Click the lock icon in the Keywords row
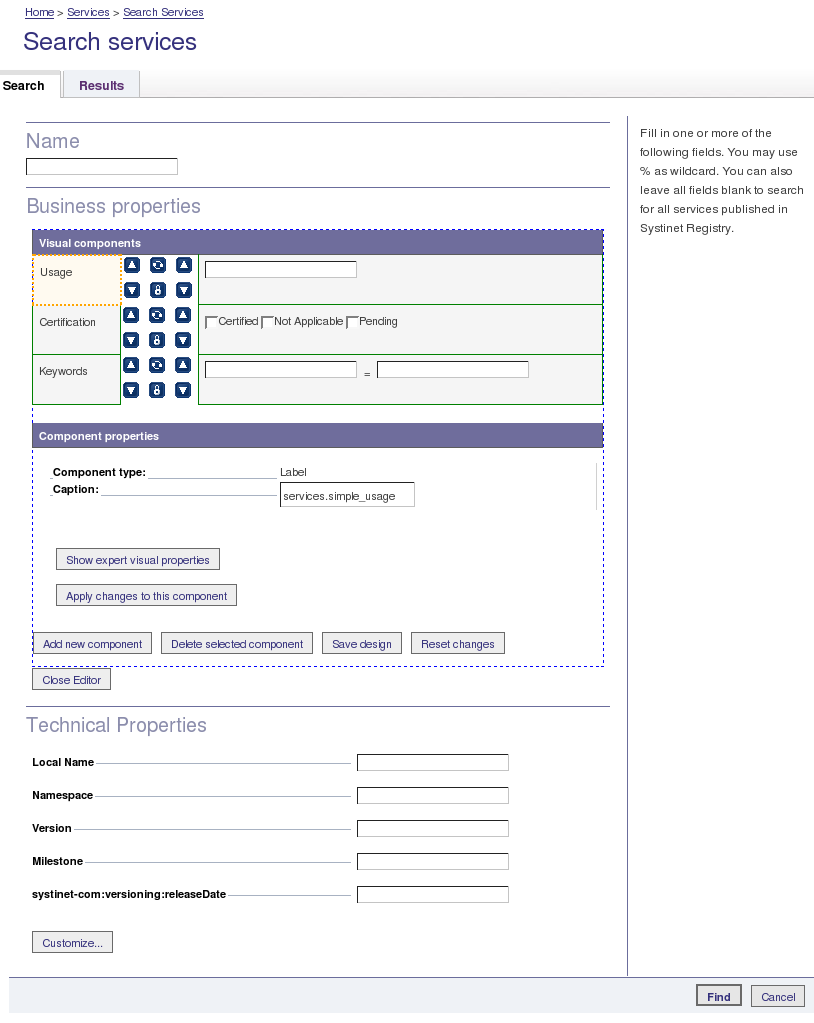814x1023 pixels. point(157,390)
